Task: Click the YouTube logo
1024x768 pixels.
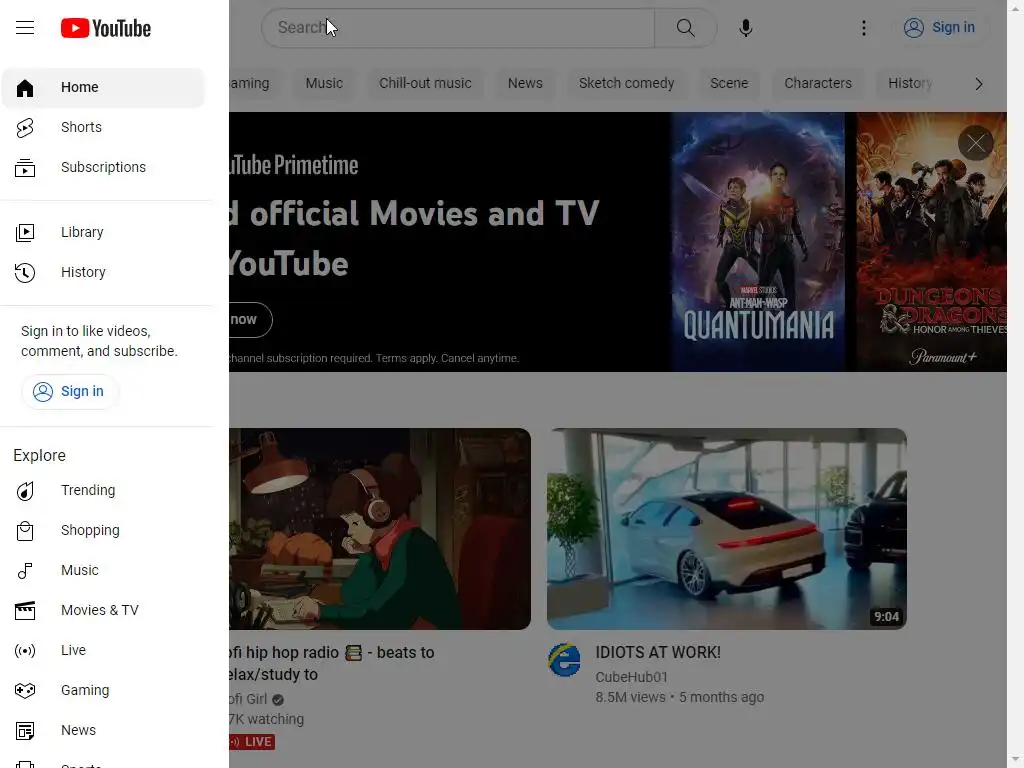Action: [106, 28]
